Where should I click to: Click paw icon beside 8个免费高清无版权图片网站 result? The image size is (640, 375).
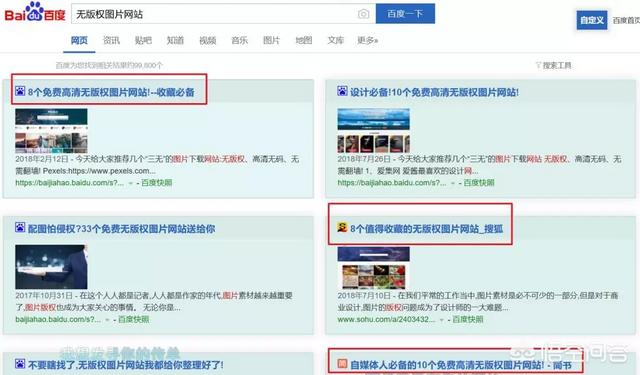tap(20, 91)
